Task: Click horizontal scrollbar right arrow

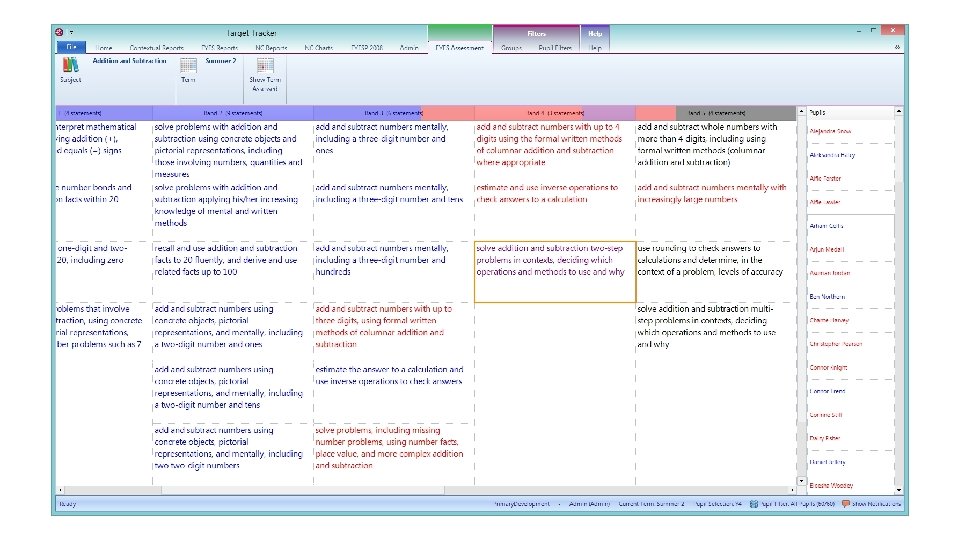Action: tap(792, 490)
